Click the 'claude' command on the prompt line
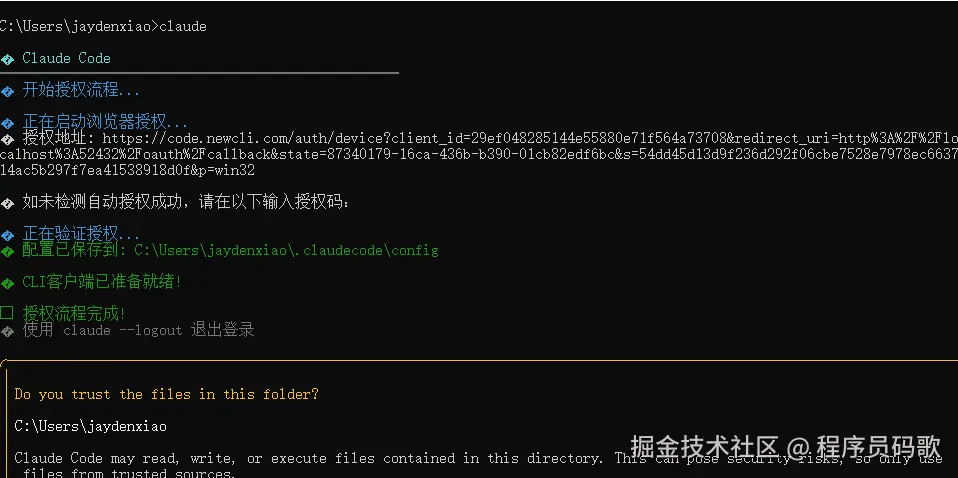The height and width of the screenshot is (478, 958). click(x=183, y=26)
